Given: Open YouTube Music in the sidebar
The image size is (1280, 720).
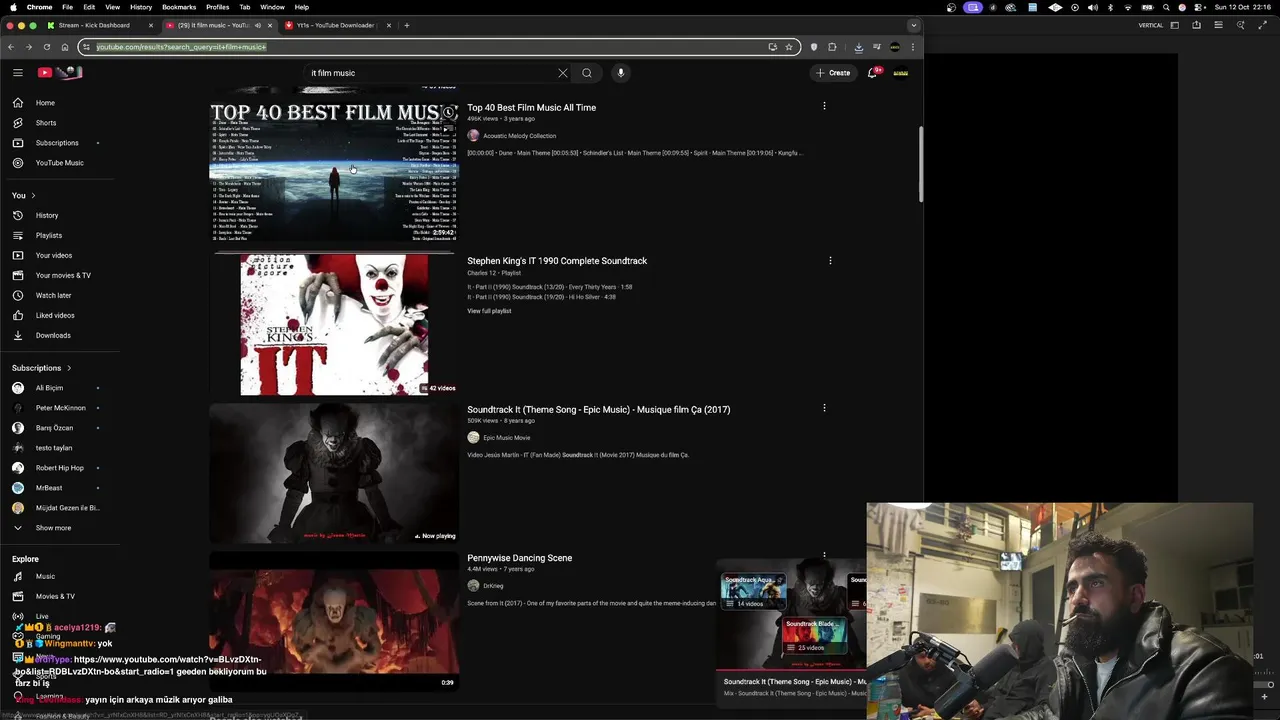Looking at the screenshot, I should coord(60,163).
